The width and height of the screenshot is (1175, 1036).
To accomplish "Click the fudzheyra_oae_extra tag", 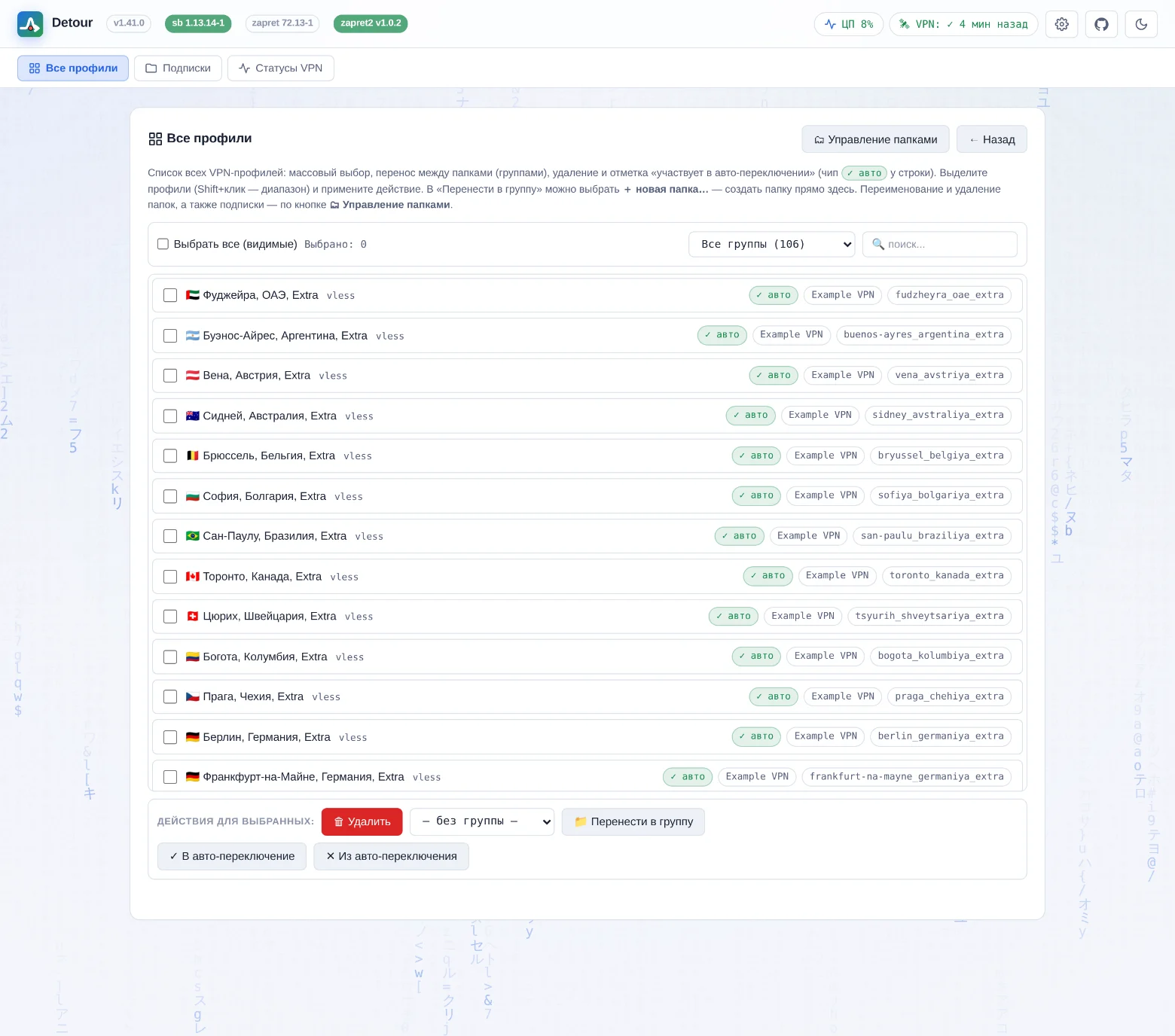I will point(949,295).
